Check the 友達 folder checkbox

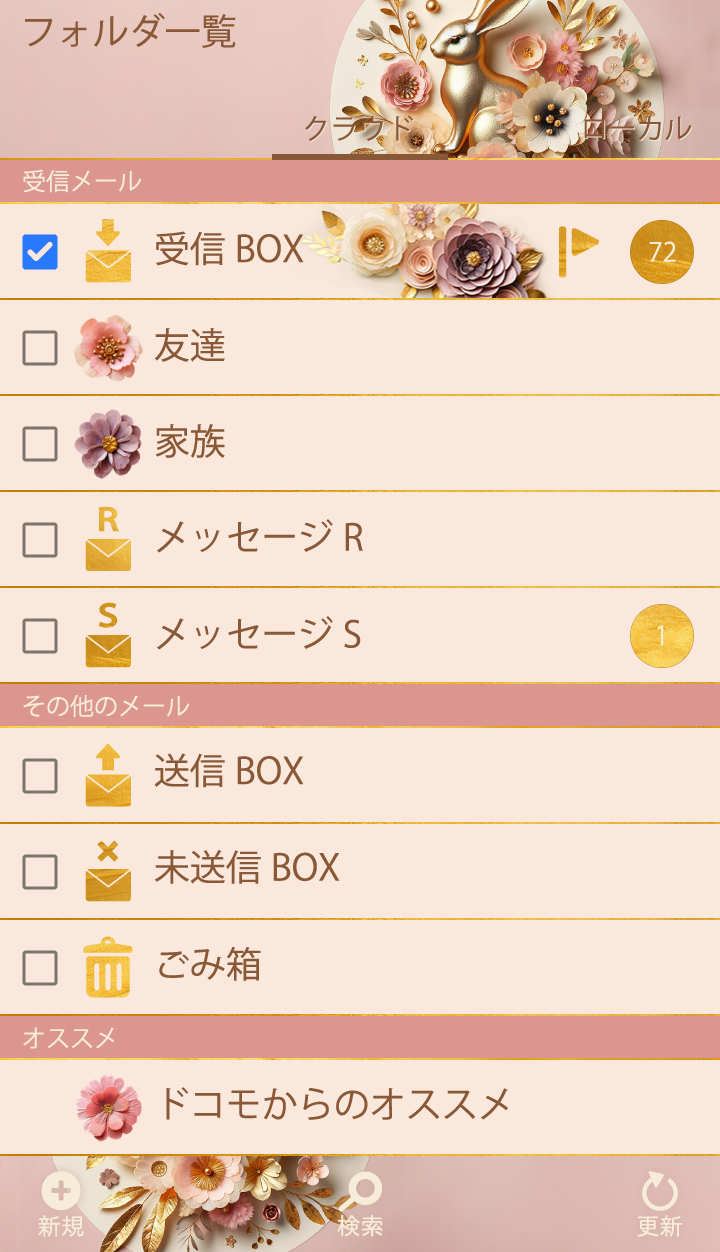pyautogui.click(x=40, y=347)
